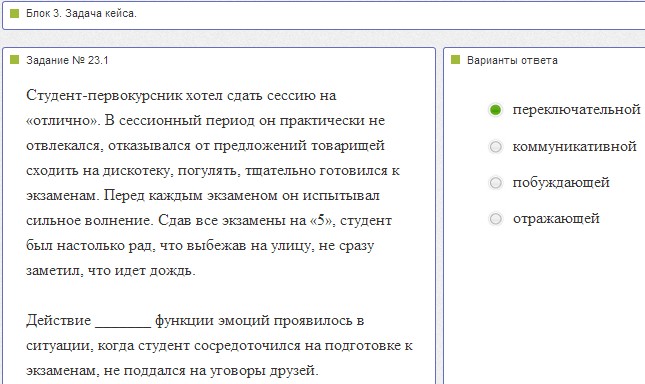Click the «переключательной» answer label
The height and width of the screenshot is (384, 645).
[576, 110]
